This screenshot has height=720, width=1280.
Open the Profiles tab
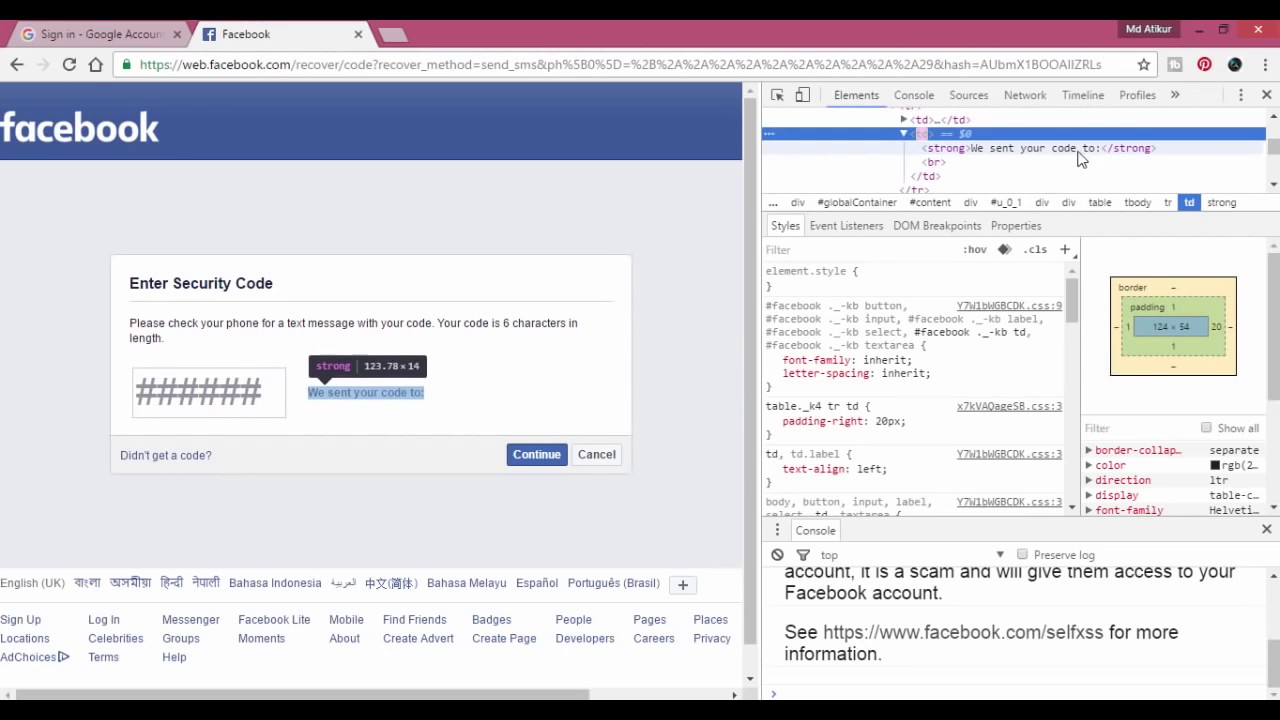pos(1137,95)
